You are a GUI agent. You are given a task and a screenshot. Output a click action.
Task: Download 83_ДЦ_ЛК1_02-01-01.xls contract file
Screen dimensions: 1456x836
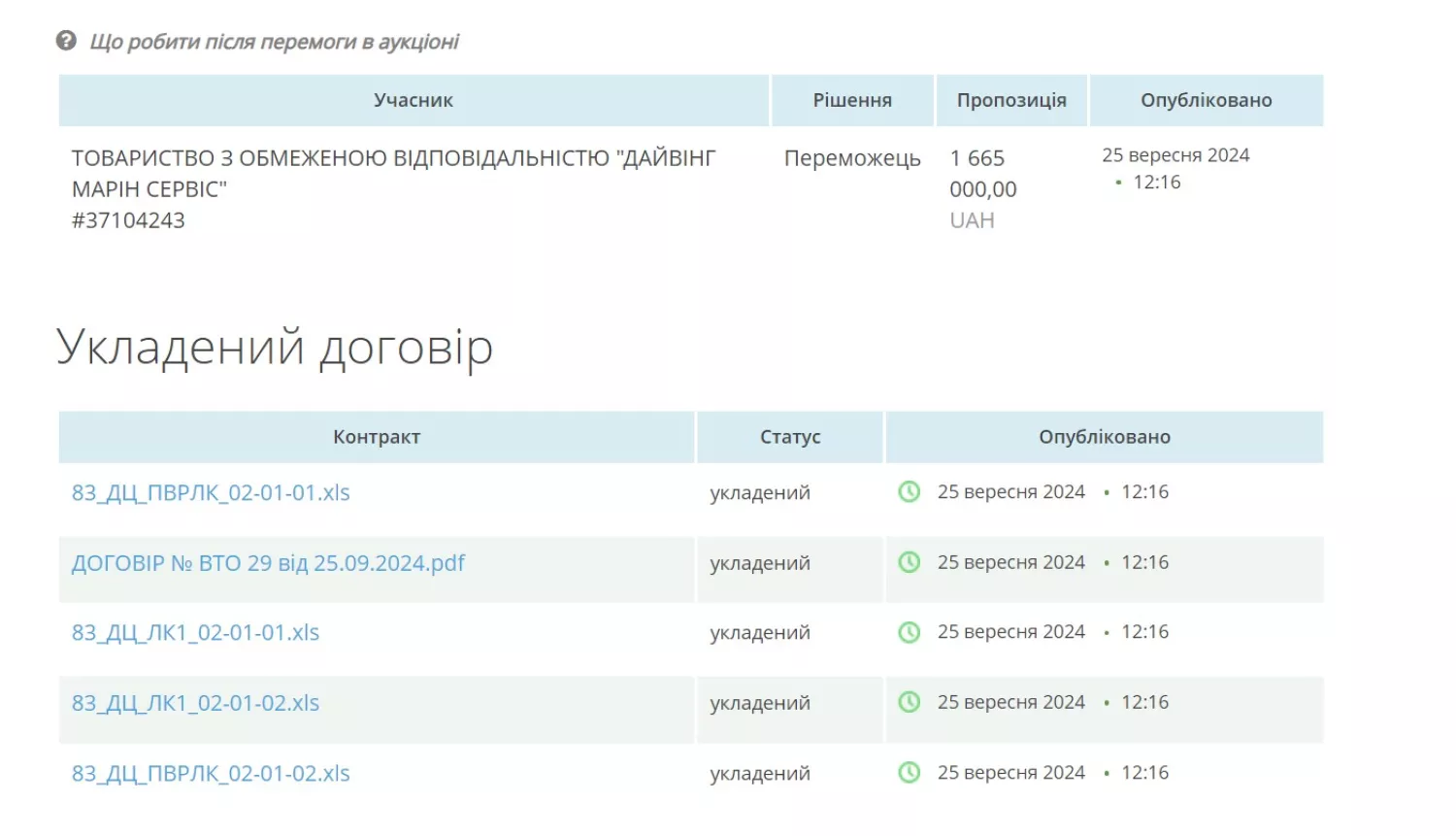[x=195, y=633]
